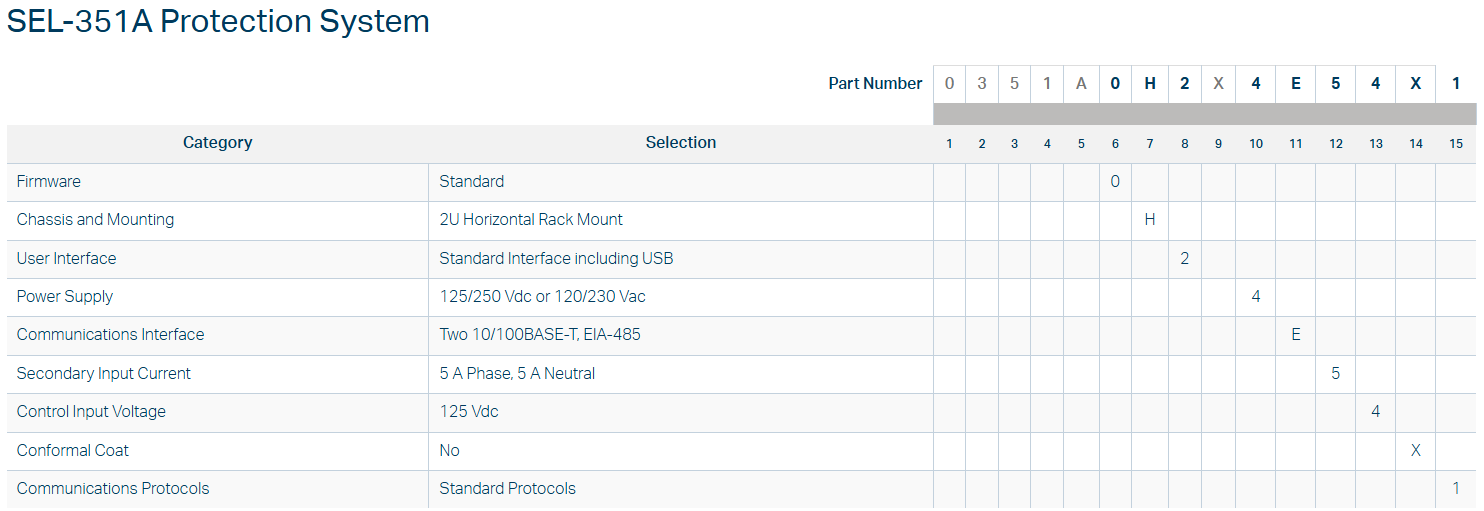This screenshot has width=1484, height=511.
Task: Click 'Standard Interface including USB' selection
Action: tap(556, 258)
